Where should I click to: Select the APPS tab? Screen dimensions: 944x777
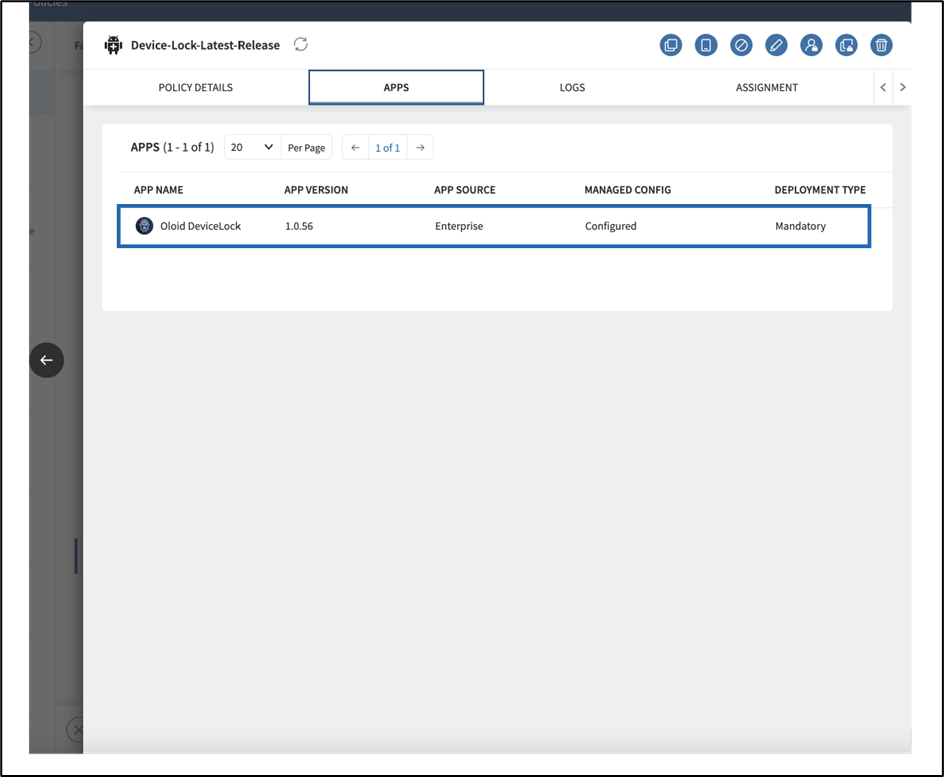pos(396,87)
